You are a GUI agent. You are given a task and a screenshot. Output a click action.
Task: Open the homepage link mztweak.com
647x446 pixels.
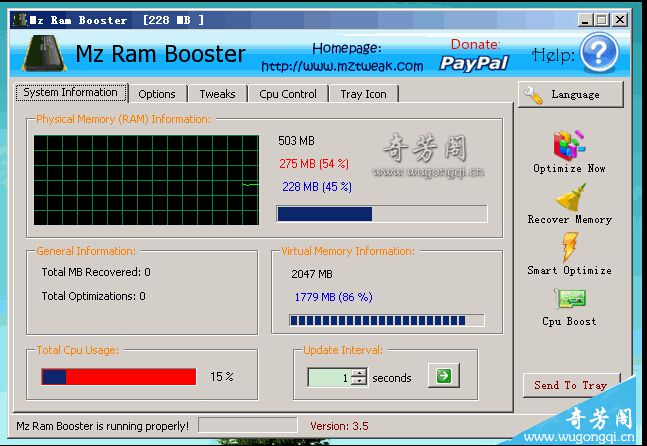(342, 66)
